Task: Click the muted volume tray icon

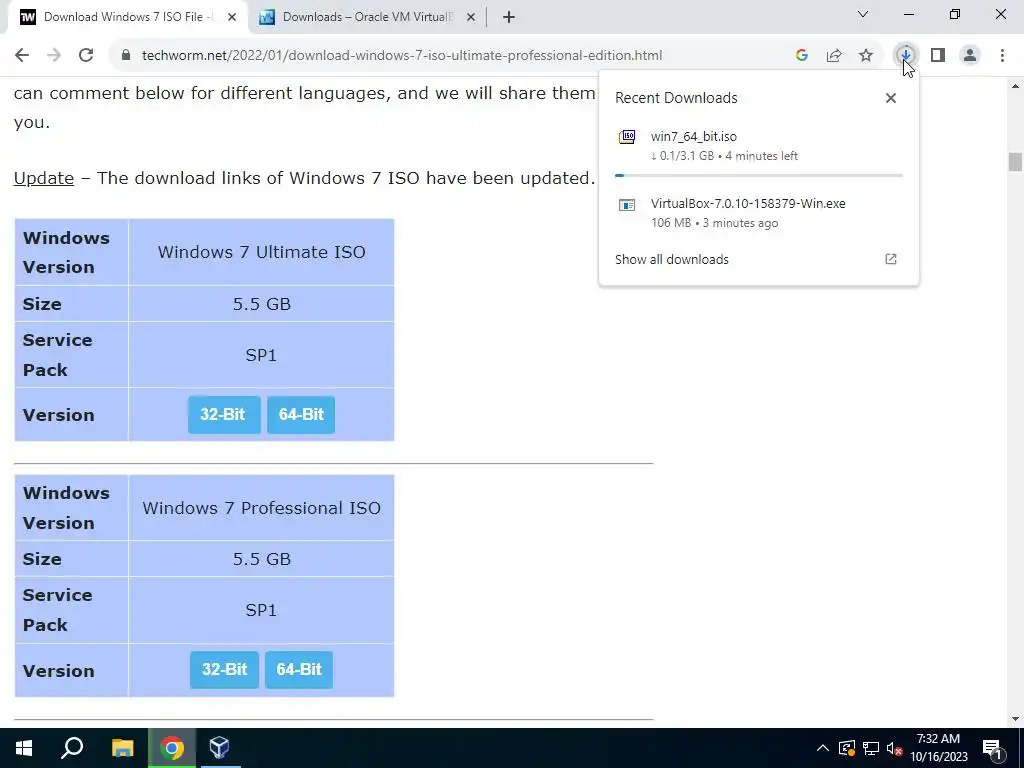Action: pos(895,748)
